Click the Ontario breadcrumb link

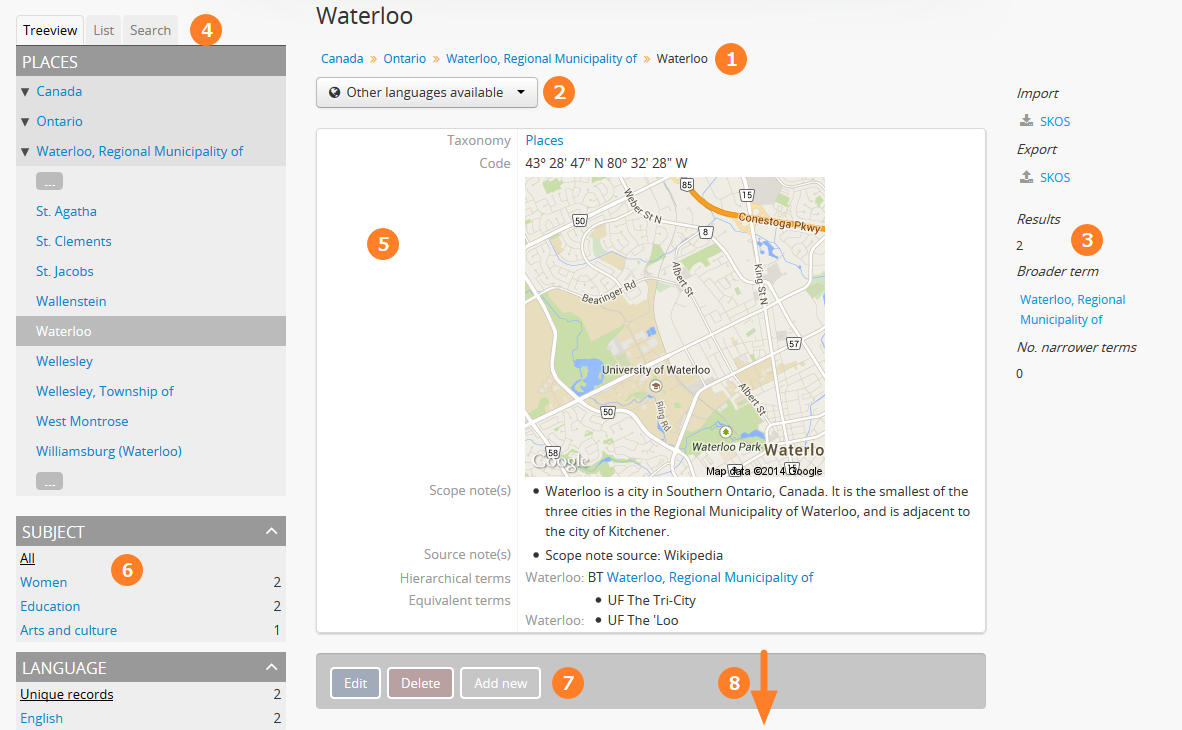click(x=404, y=59)
